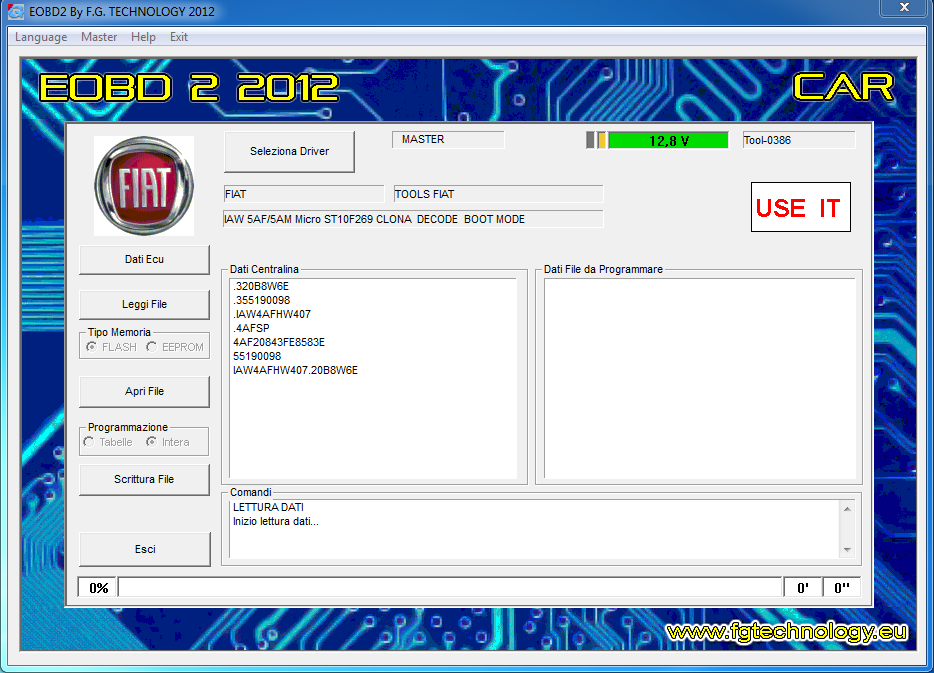Open the Language menu
The height and width of the screenshot is (673, 934).
(41, 37)
